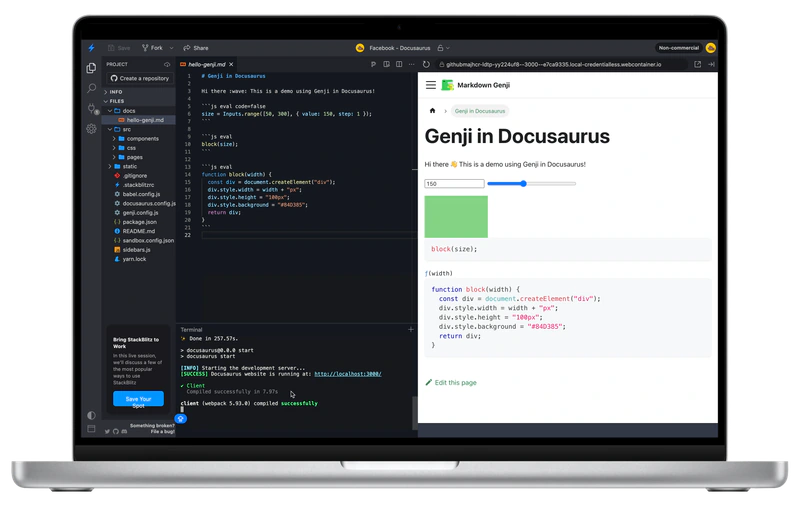The width and height of the screenshot is (800, 505).
Task: Open babel.config.js
Action: (x=139, y=194)
